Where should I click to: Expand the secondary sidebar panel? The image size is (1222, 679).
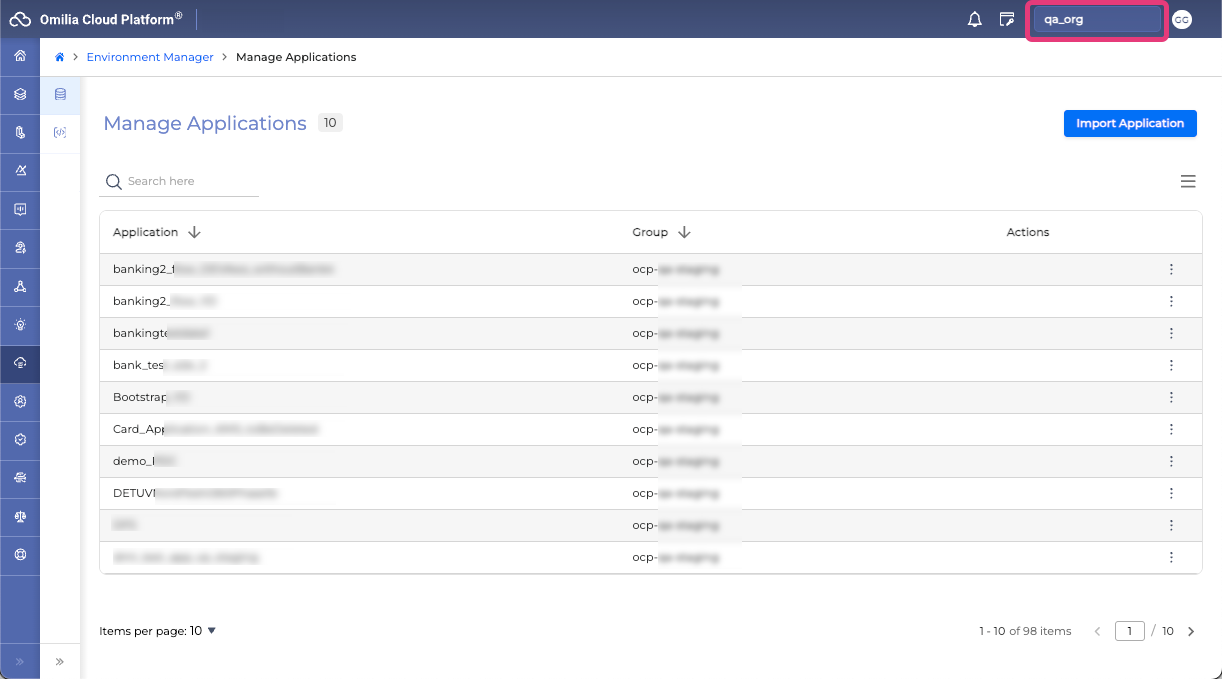pyautogui.click(x=60, y=661)
